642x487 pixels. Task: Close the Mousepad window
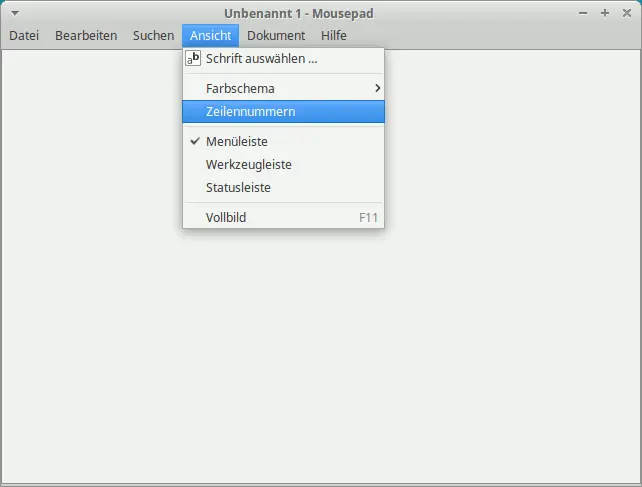pos(626,13)
